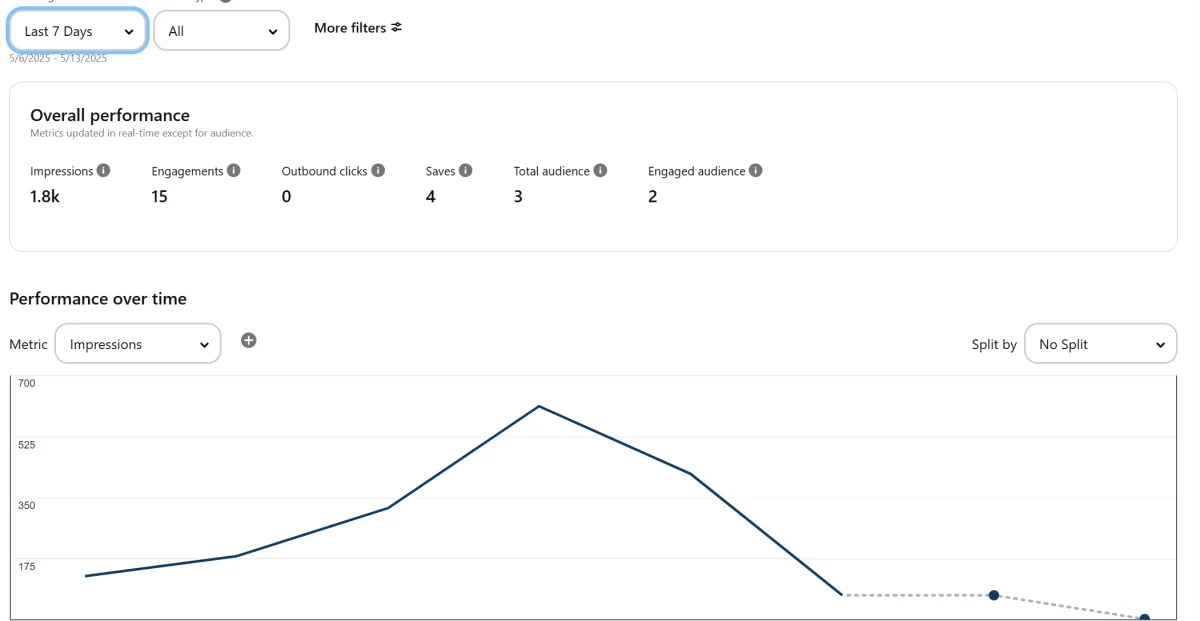The image size is (1200, 621).
Task: Open the Last 7 Days date range dropdown
Action: [x=78, y=31]
